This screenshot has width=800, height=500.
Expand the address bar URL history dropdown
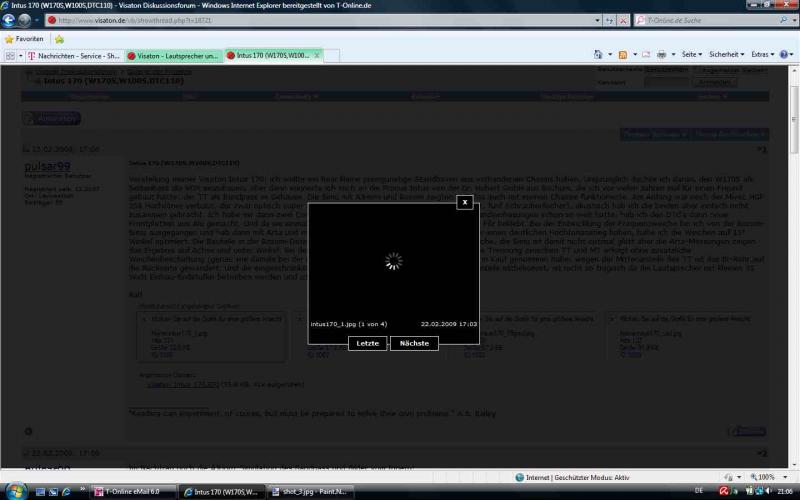pyautogui.click(x=597, y=20)
